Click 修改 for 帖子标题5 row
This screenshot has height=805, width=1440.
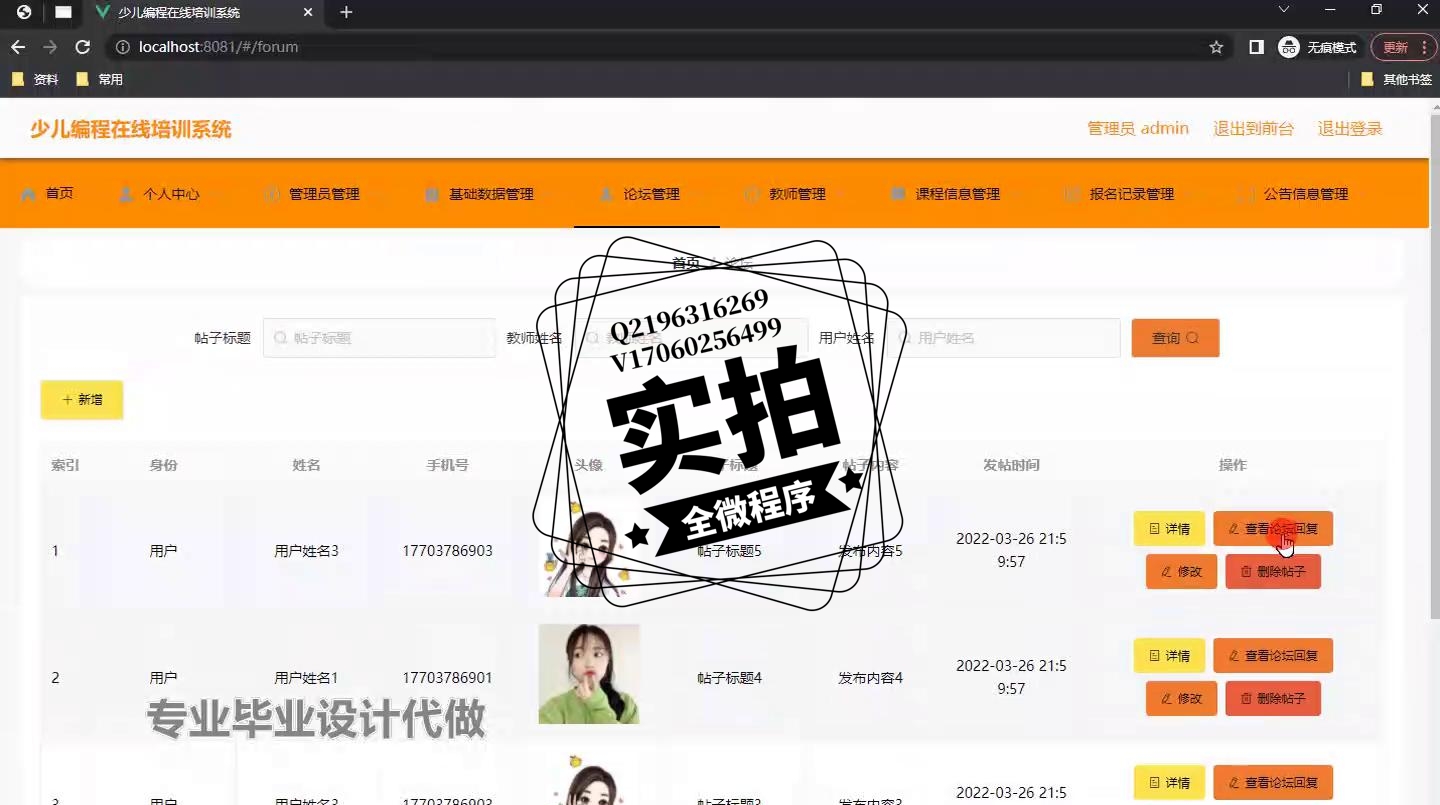1181,572
